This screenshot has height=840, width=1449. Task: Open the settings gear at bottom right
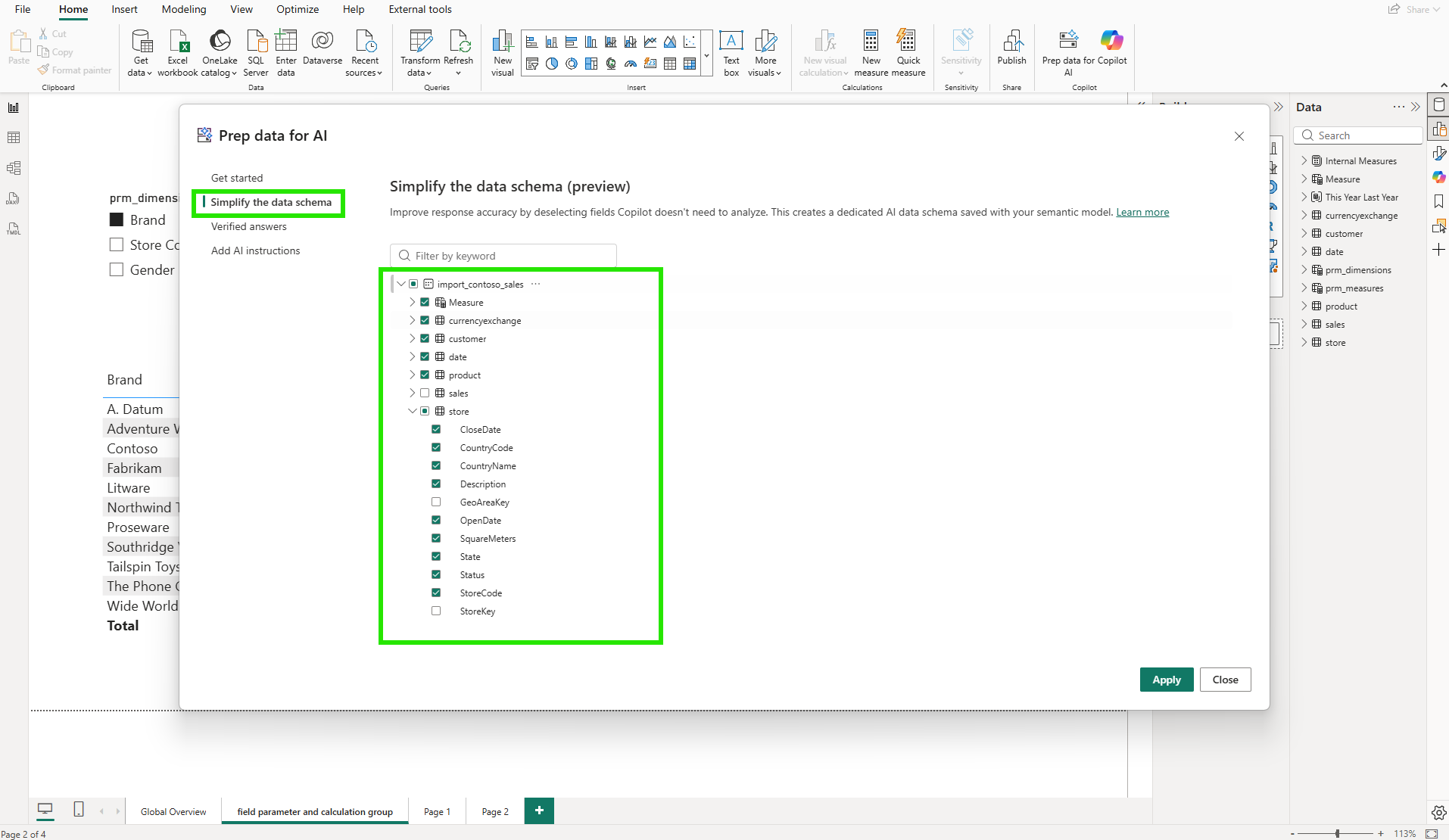point(1438,812)
